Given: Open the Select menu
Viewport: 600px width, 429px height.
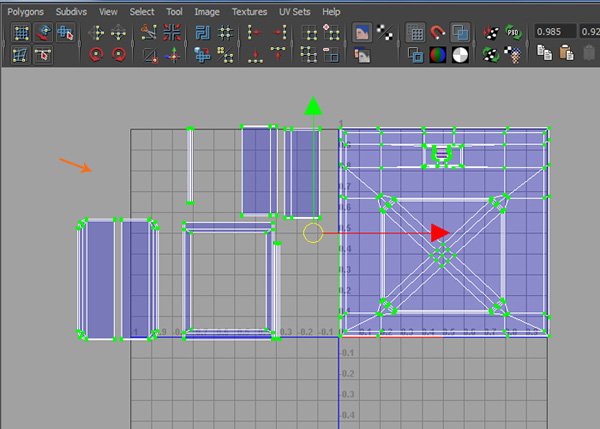Looking at the screenshot, I should point(142,12).
